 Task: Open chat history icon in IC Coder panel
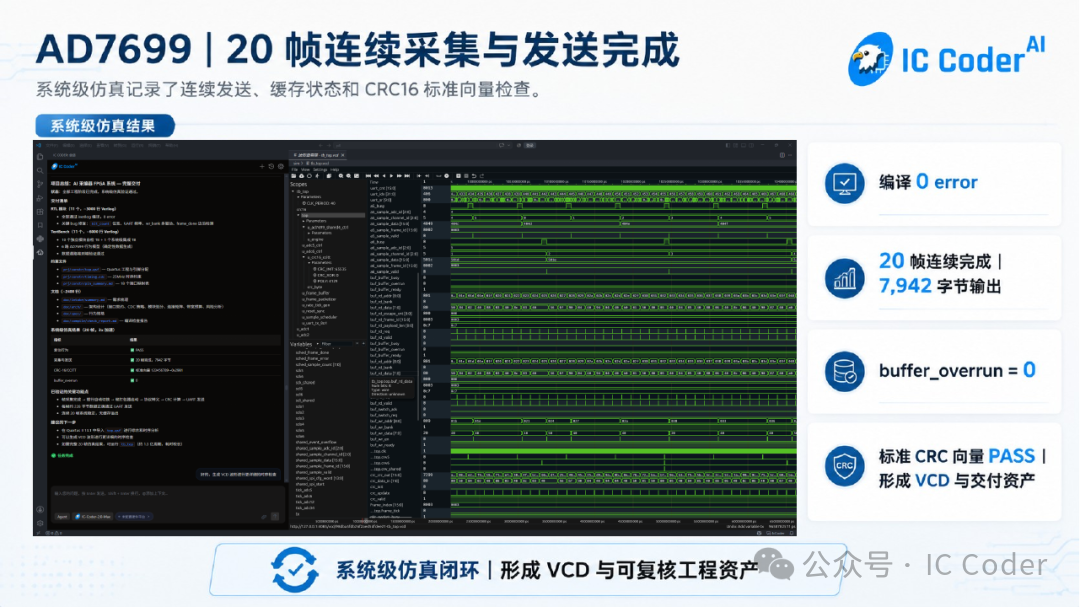tap(271, 167)
